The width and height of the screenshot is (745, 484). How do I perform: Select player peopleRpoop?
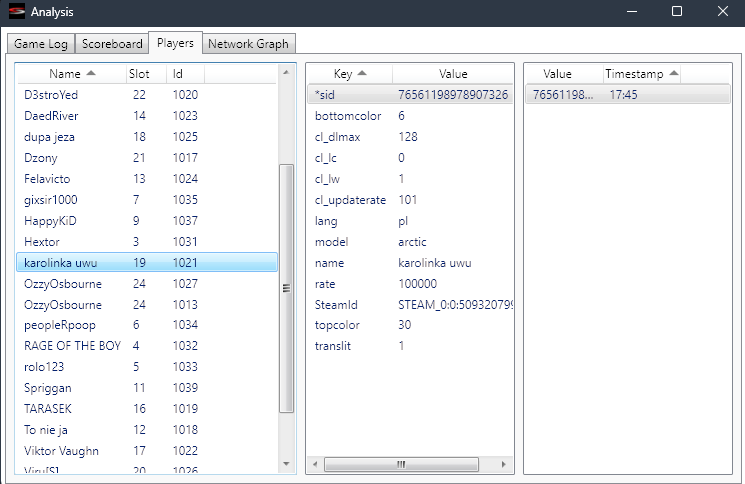[x=147, y=325]
